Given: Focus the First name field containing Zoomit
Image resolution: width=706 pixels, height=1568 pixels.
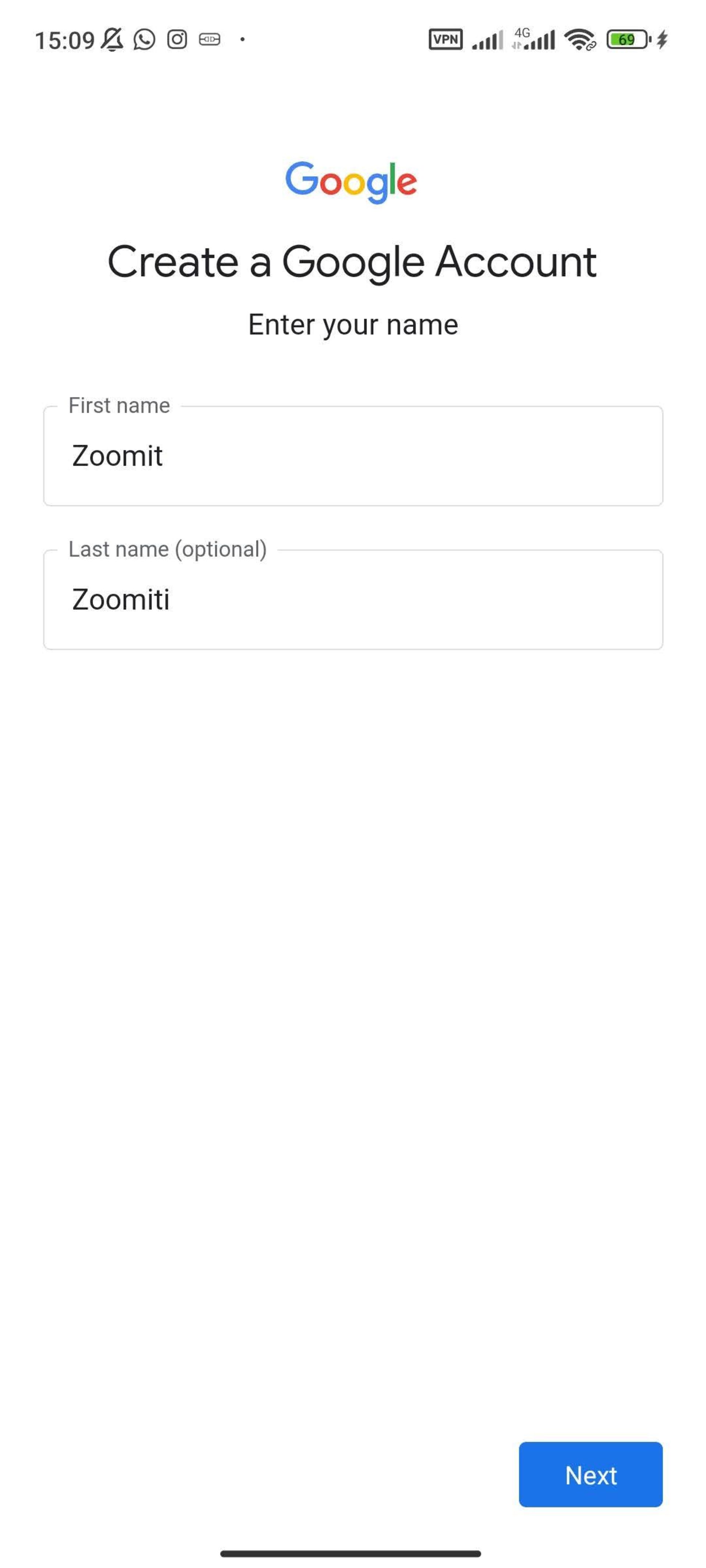Looking at the screenshot, I should point(353,456).
